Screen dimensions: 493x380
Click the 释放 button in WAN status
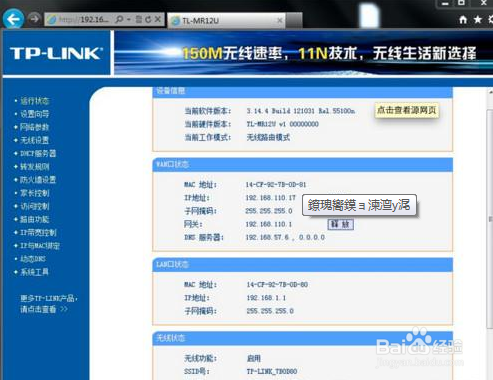pos(340,224)
